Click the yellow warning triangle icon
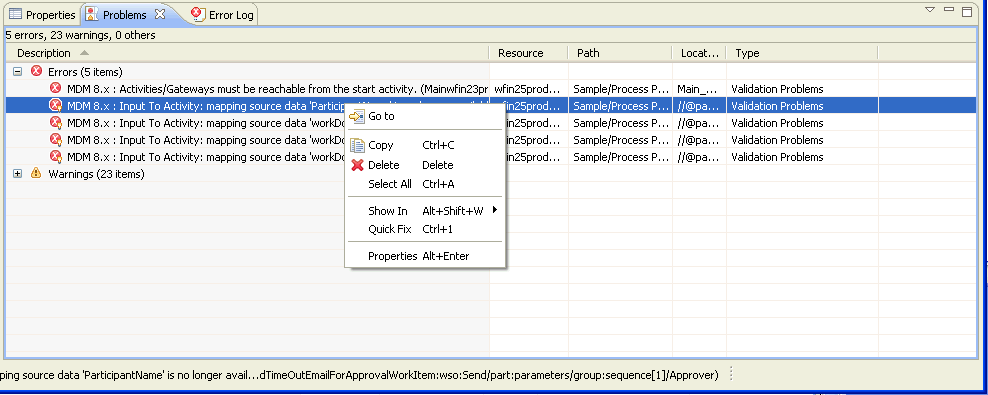 point(36,173)
